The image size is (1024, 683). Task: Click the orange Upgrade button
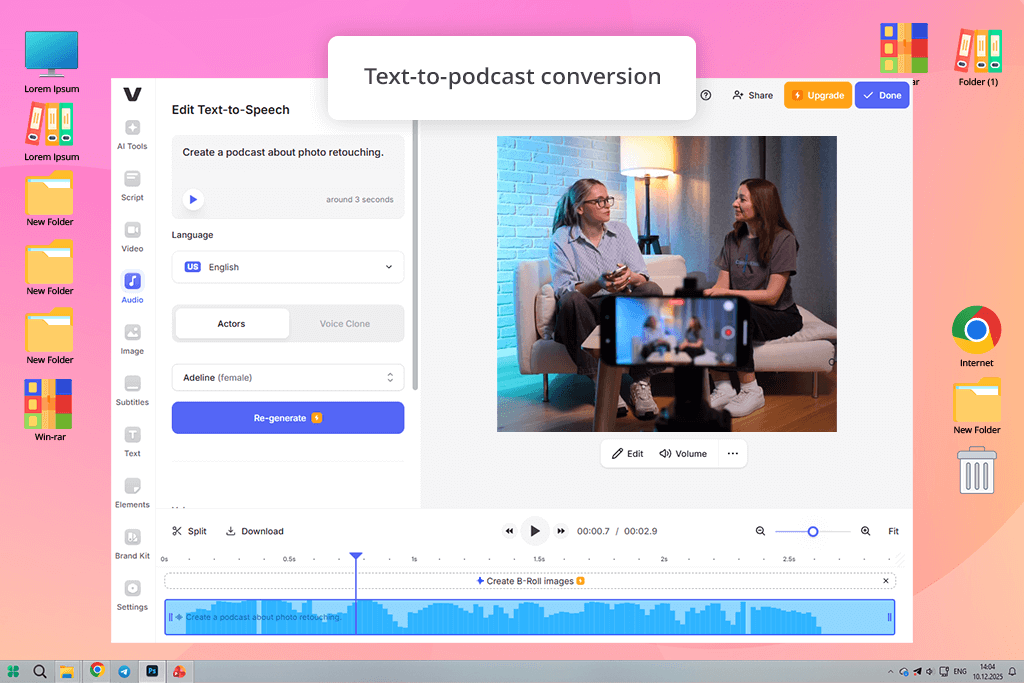[x=818, y=95]
